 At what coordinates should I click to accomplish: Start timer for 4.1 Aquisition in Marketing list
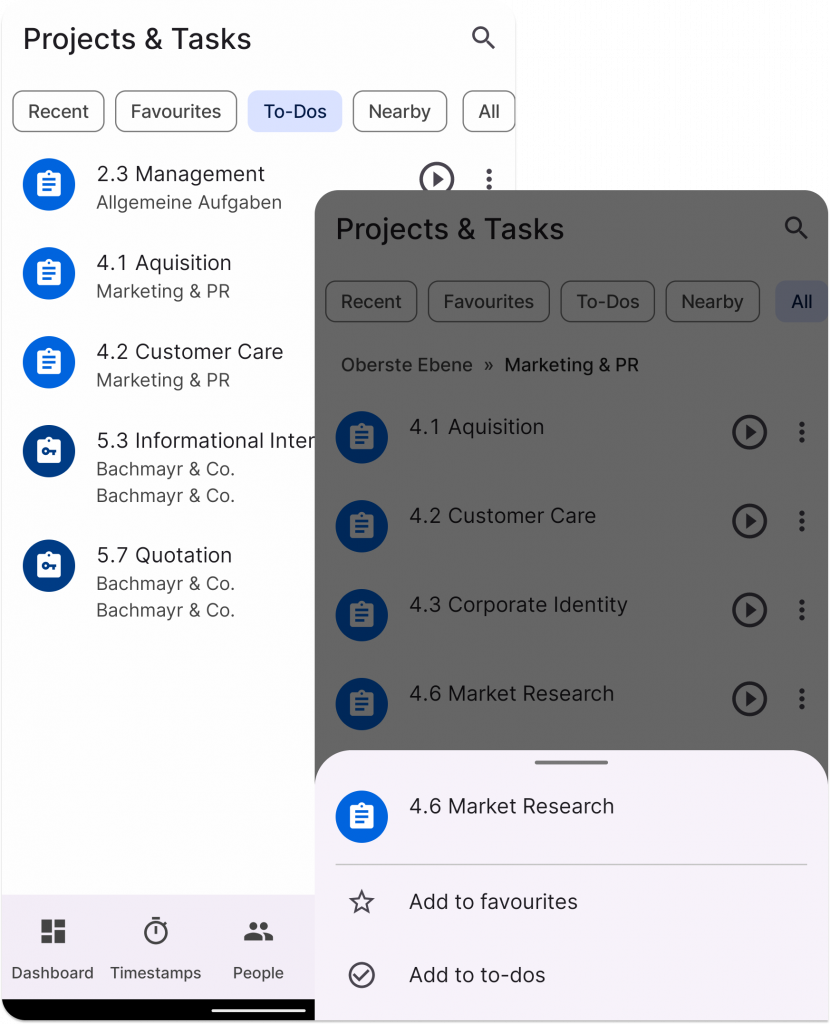[749, 432]
